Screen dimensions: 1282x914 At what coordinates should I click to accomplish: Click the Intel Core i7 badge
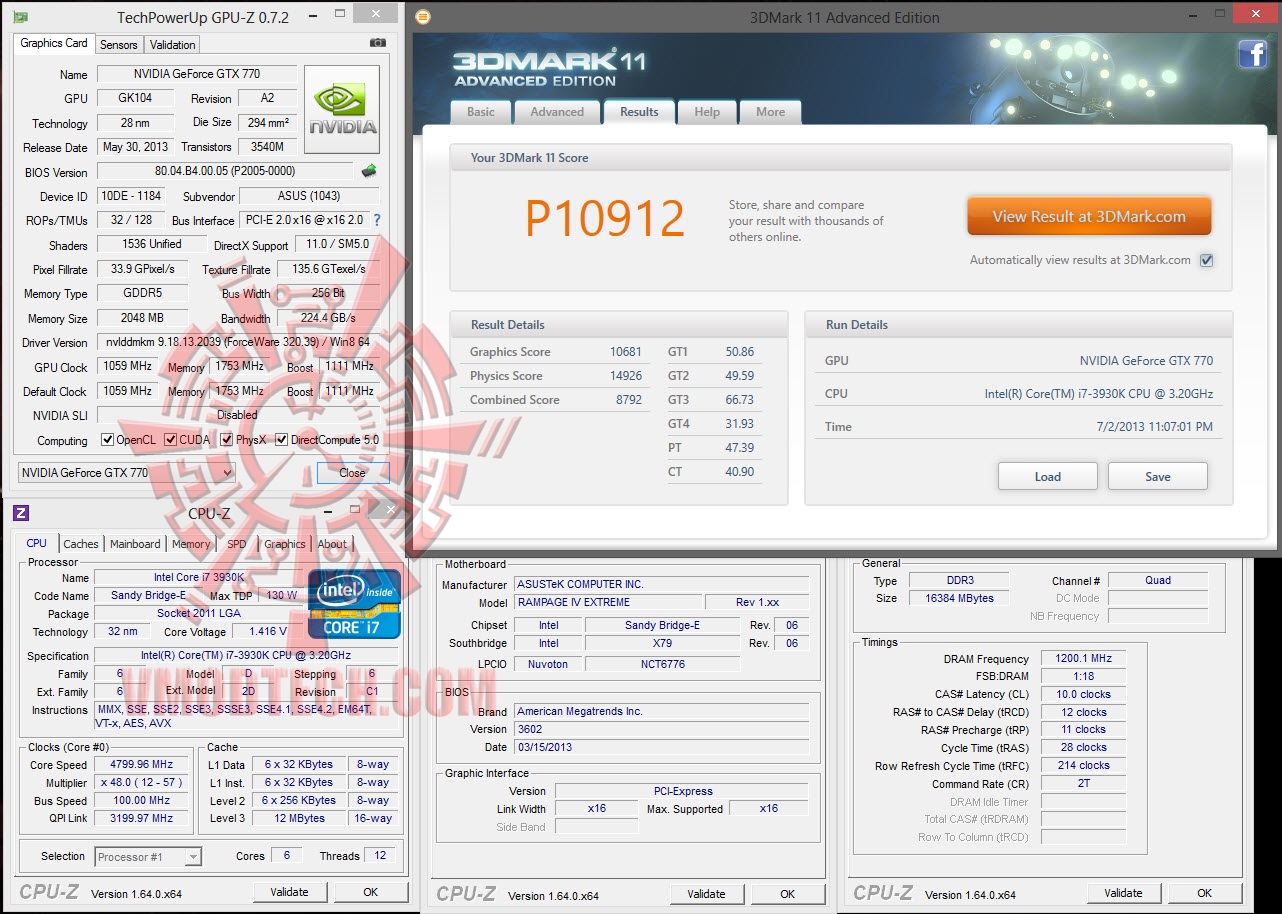pyautogui.click(x=354, y=604)
